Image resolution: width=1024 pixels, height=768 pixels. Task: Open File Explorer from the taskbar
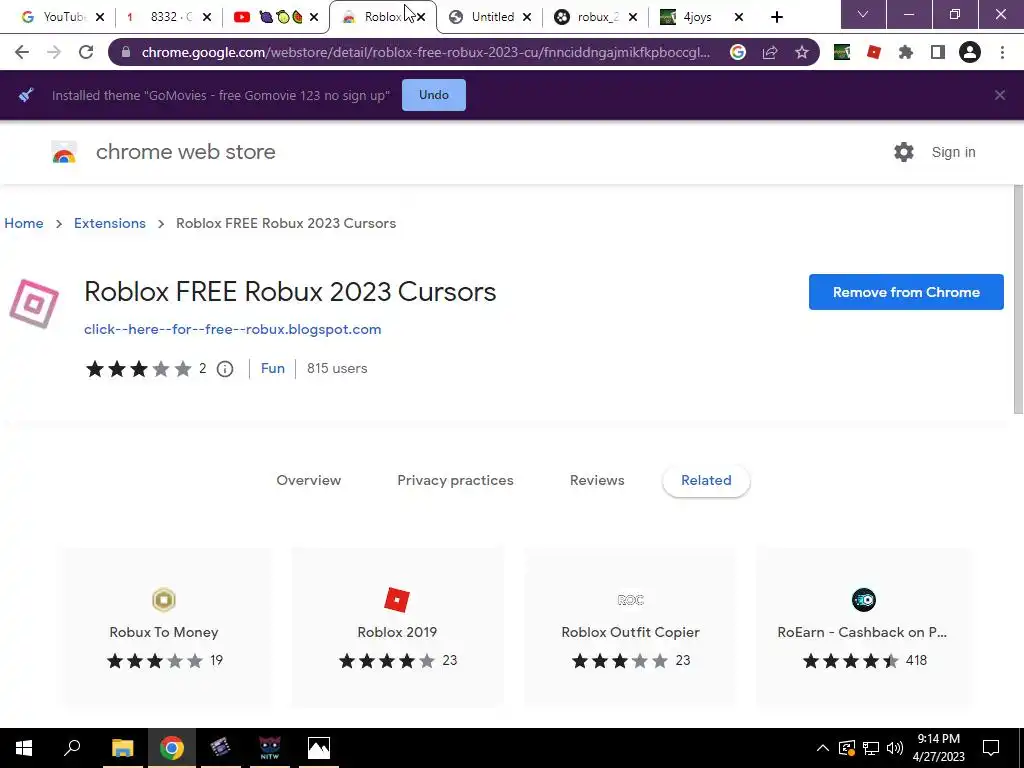[x=122, y=748]
